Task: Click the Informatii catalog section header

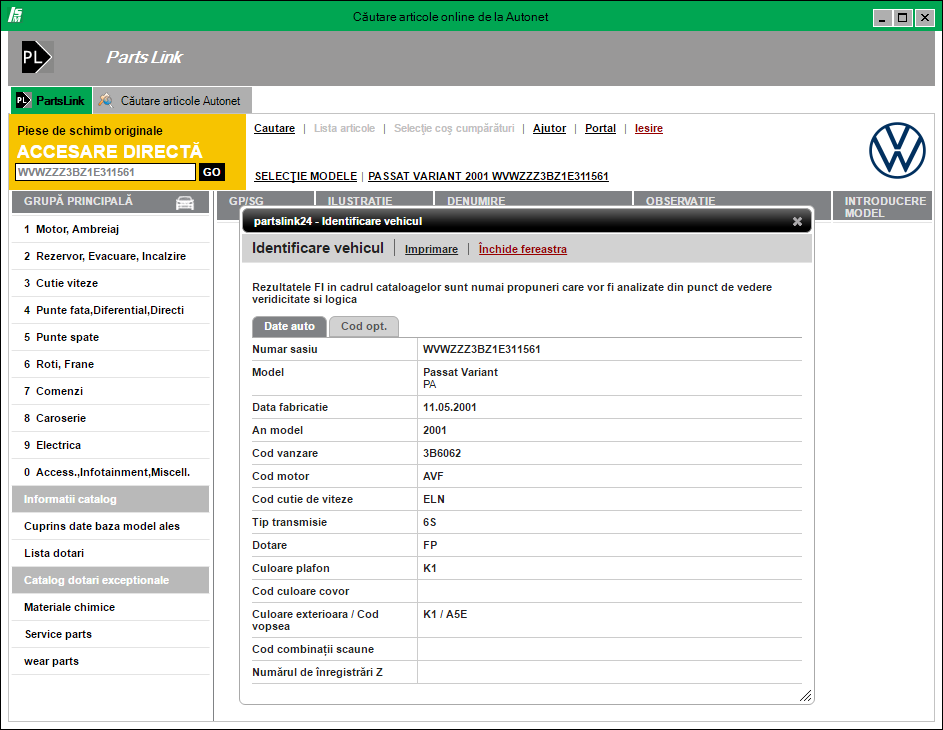Action: (x=111, y=499)
